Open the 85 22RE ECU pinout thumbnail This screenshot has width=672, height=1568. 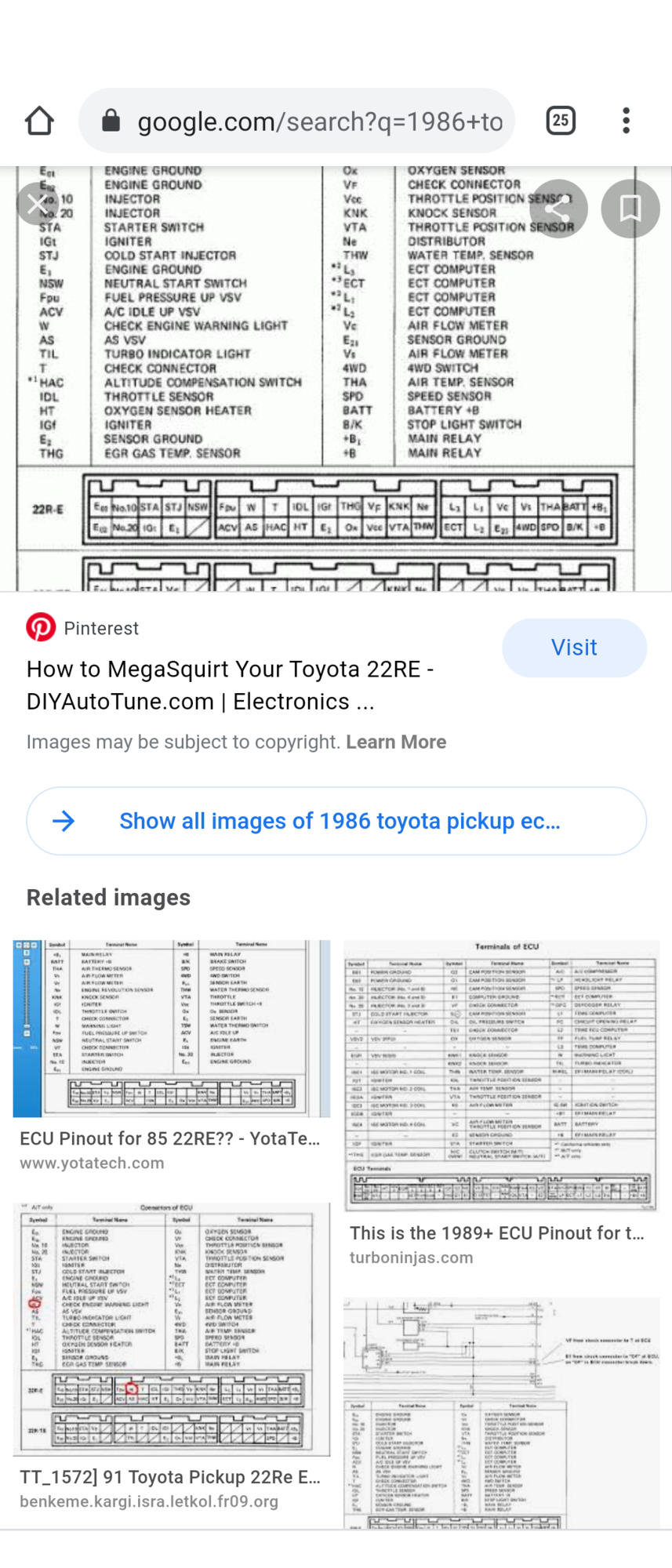pyautogui.click(x=172, y=1028)
